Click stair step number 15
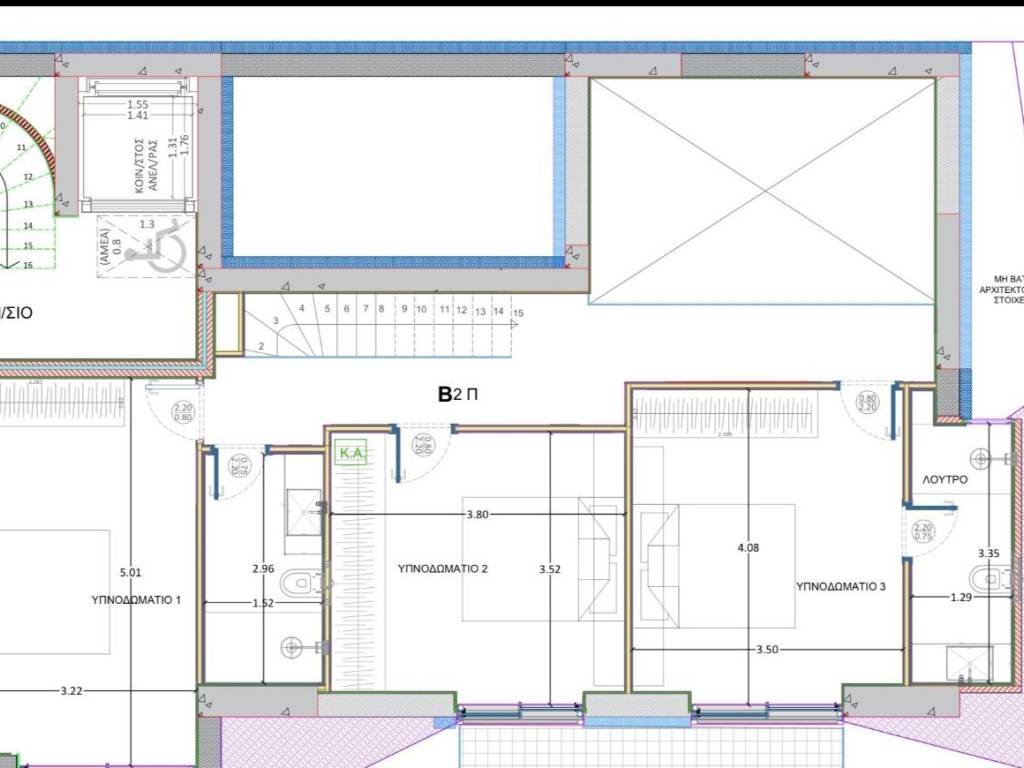Image resolution: width=1024 pixels, height=768 pixels. (517, 313)
